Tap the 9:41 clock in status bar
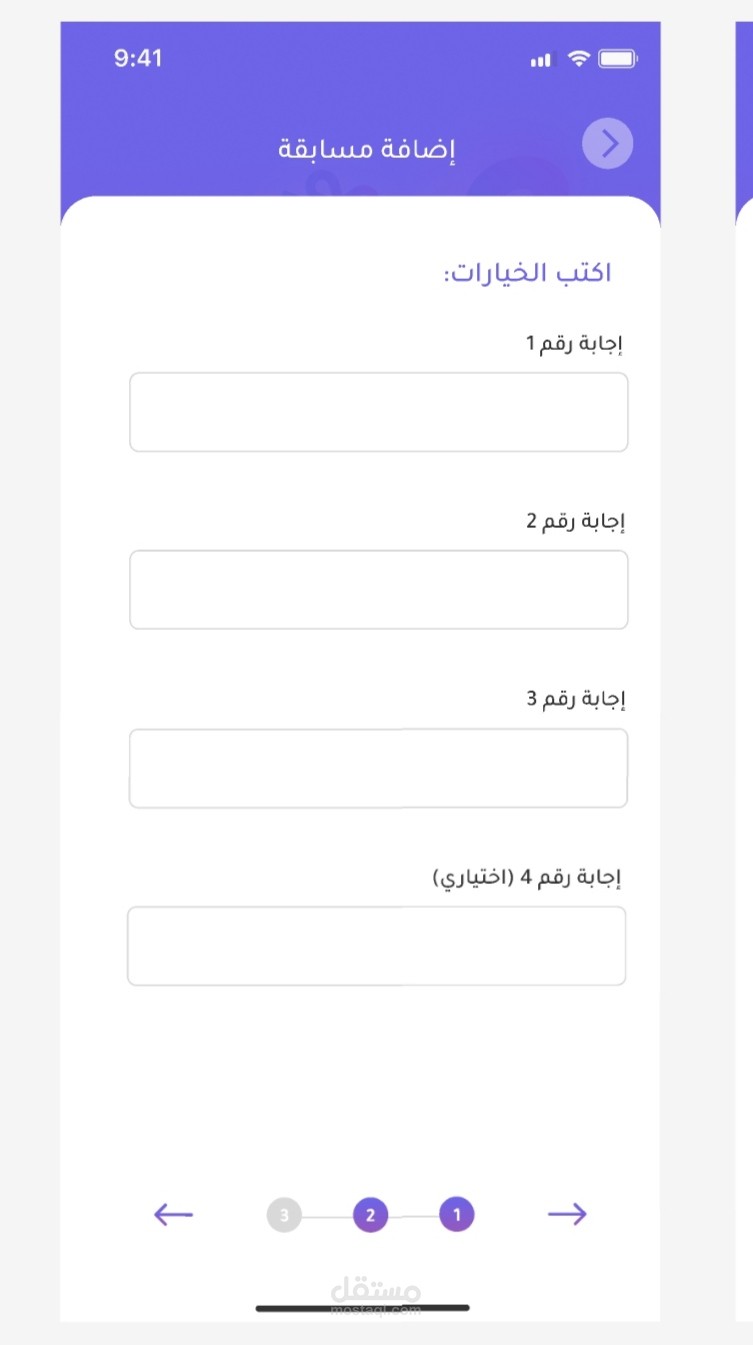Image resolution: width=753 pixels, height=1345 pixels. pyautogui.click(x=138, y=58)
